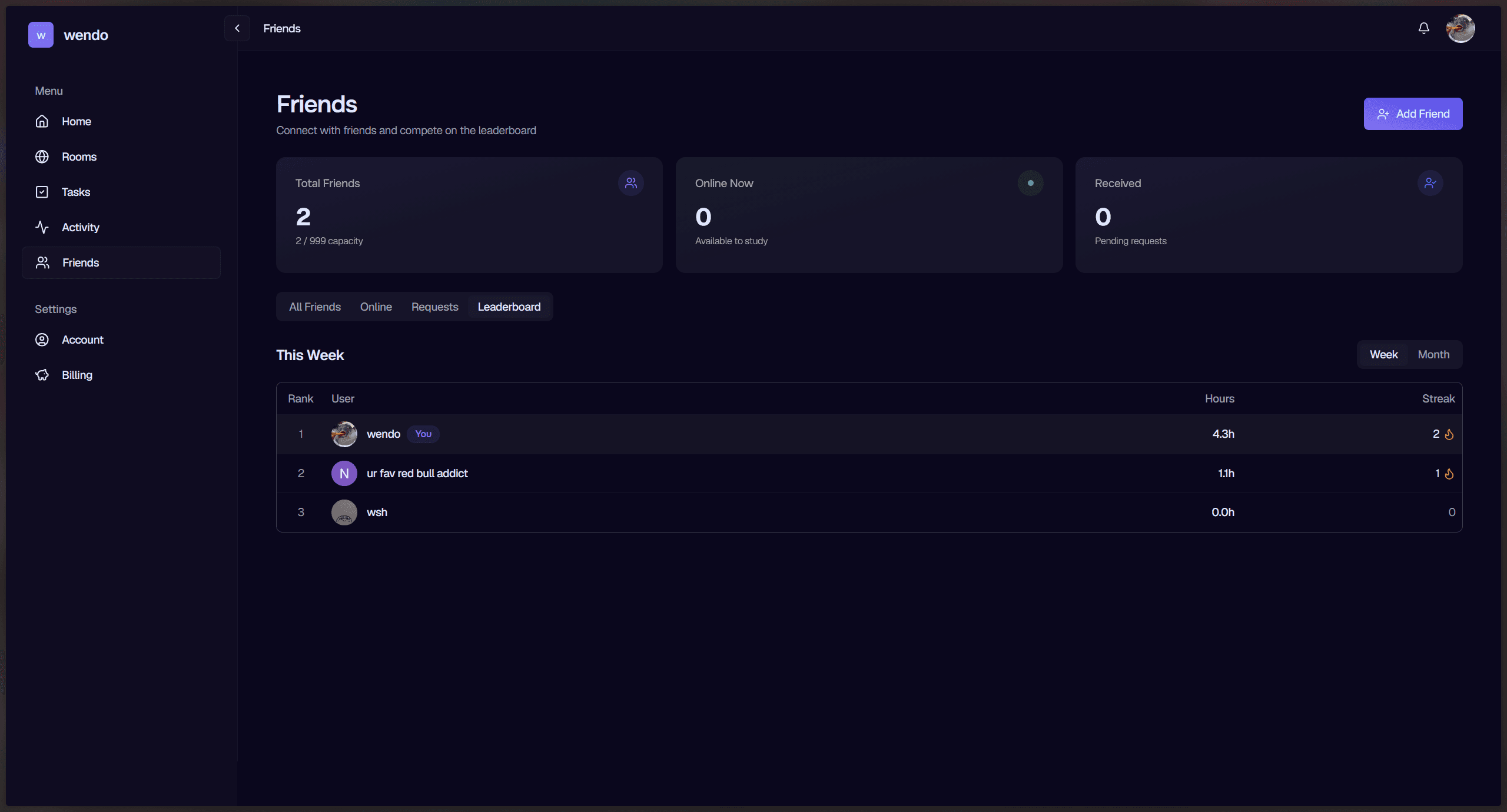Open Friends from the sidebar menu
Viewport: 1507px width, 812px height.
tap(81, 262)
